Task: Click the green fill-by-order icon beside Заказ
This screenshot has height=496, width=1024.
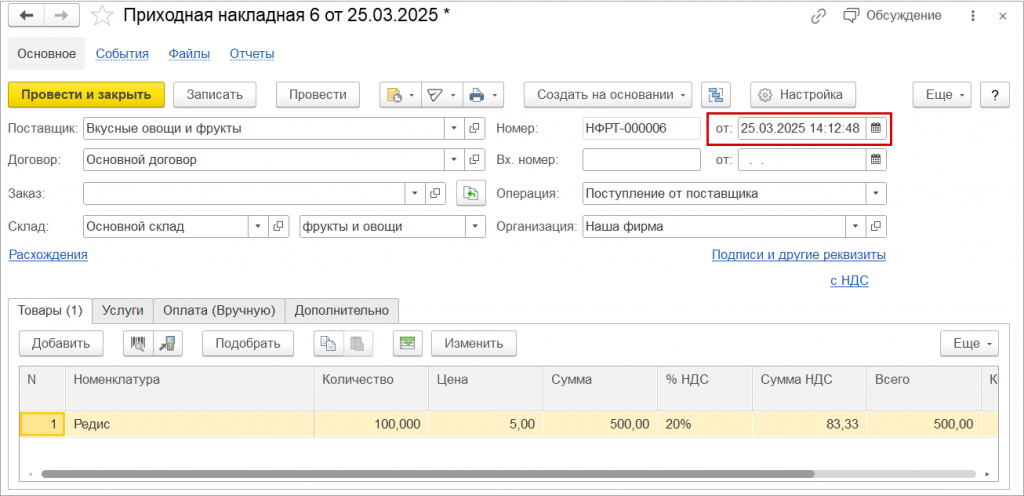Action: [x=468, y=194]
